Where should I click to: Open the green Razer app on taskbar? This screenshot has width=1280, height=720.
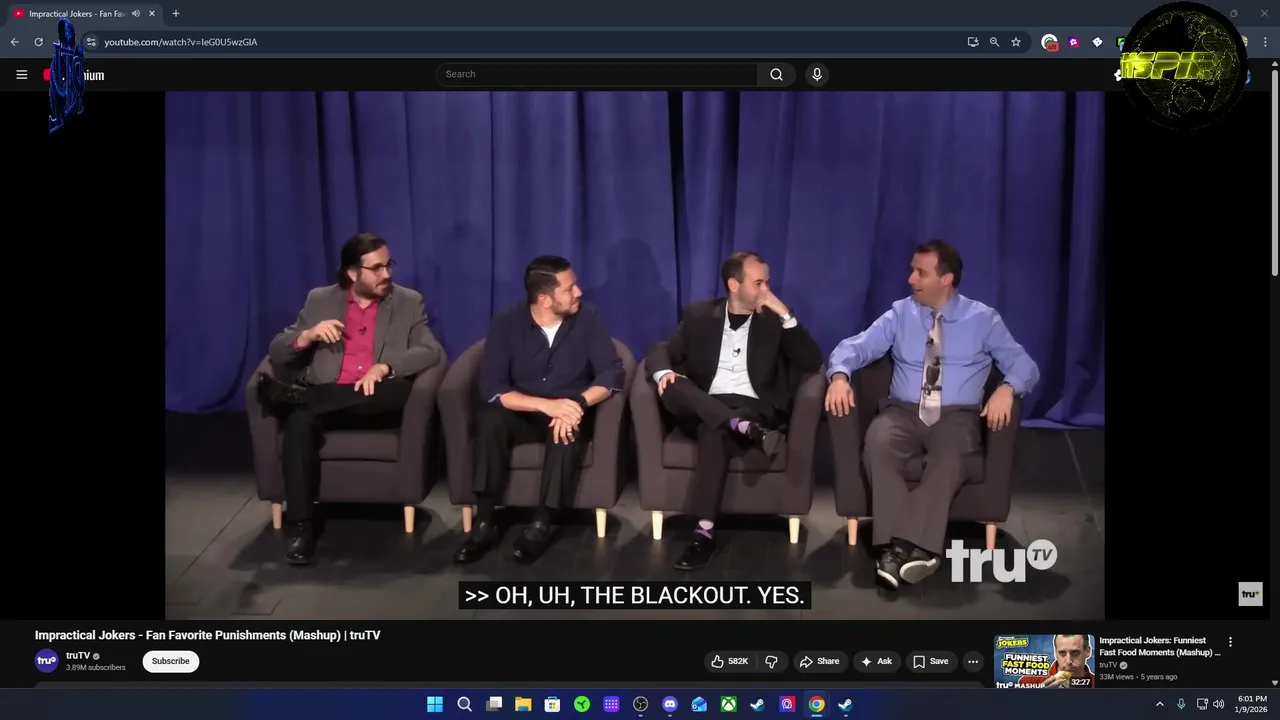pyautogui.click(x=582, y=704)
